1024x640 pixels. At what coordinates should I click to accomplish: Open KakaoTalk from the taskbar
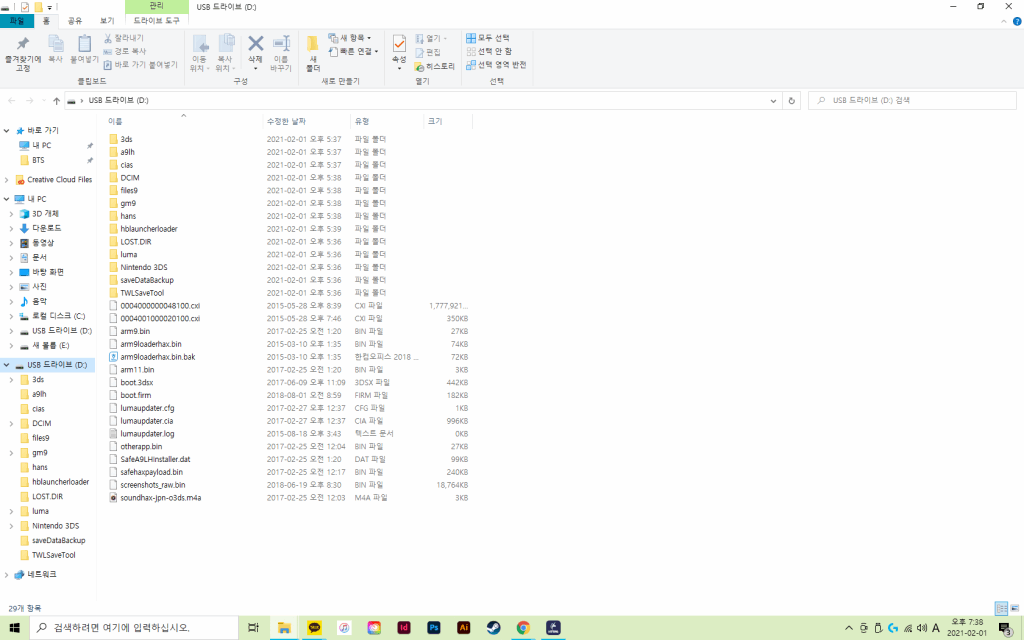314,628
